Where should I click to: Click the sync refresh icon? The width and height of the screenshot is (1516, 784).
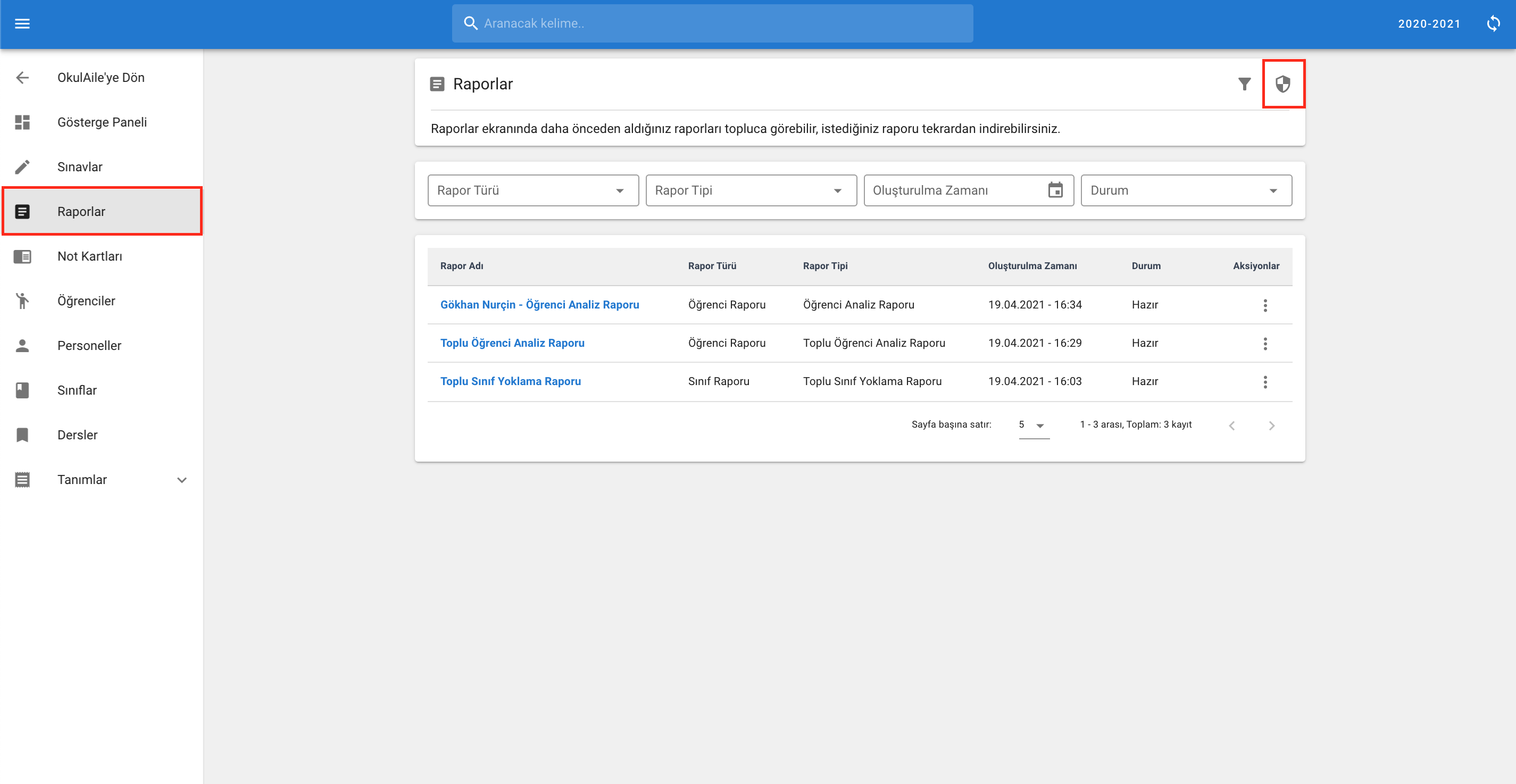pos(1493,23)
